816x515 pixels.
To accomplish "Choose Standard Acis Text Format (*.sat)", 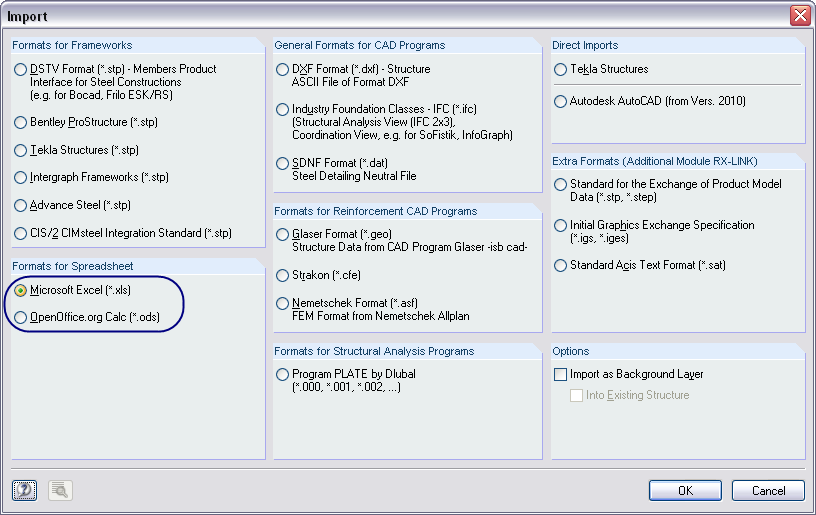I will 560,265.
